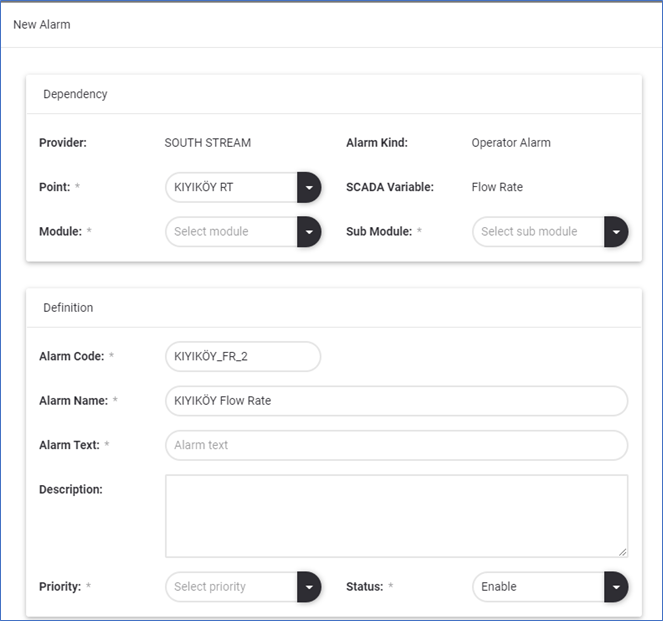Click the empty Alarm text input
This screenshot has height=621, width=663.
(396, 445)
